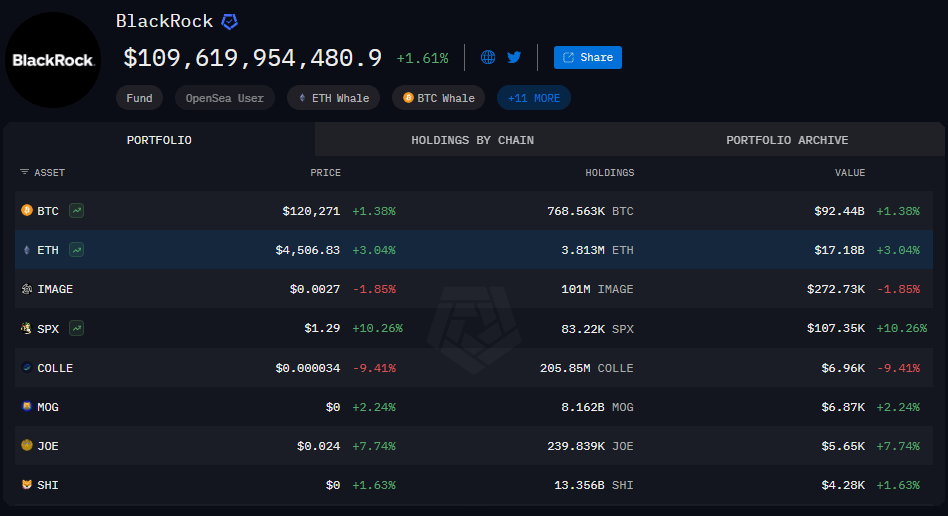Viewport: 948px width, 516px height.
Task: Open the website globe icon
Action: (x=488, y=57)
